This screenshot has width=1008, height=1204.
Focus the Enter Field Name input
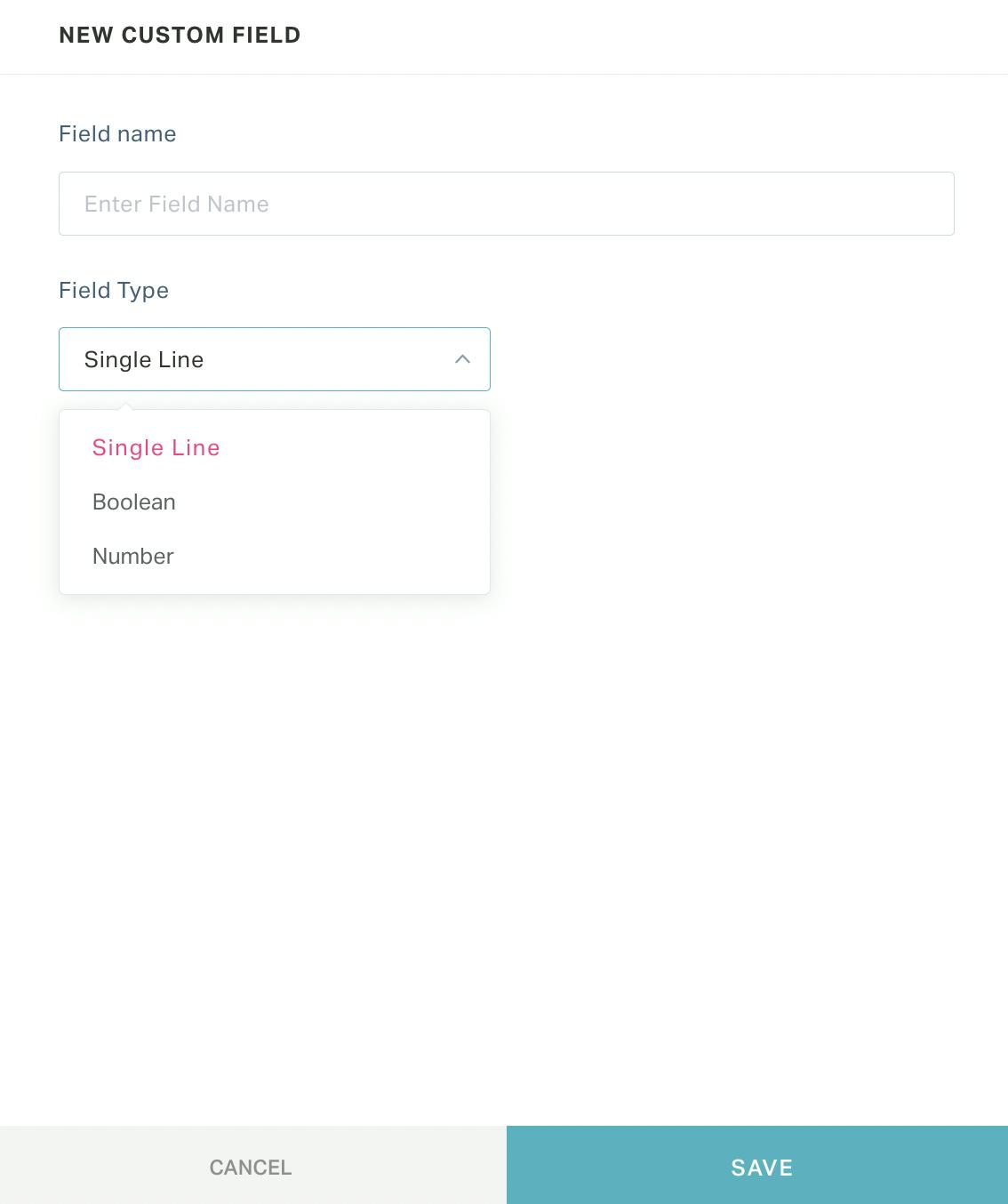pyautogui.click(x=507, y=204)
